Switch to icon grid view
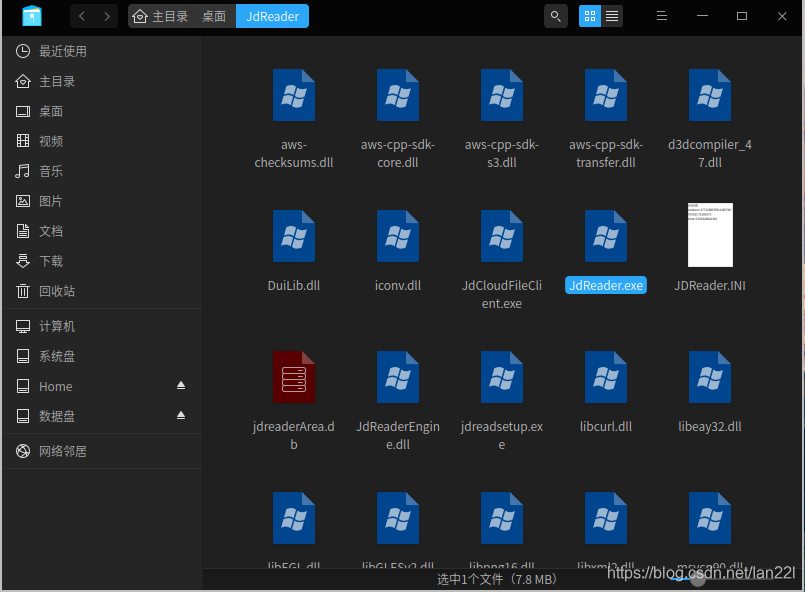805x592 pixels. click(x=590, y=16)
